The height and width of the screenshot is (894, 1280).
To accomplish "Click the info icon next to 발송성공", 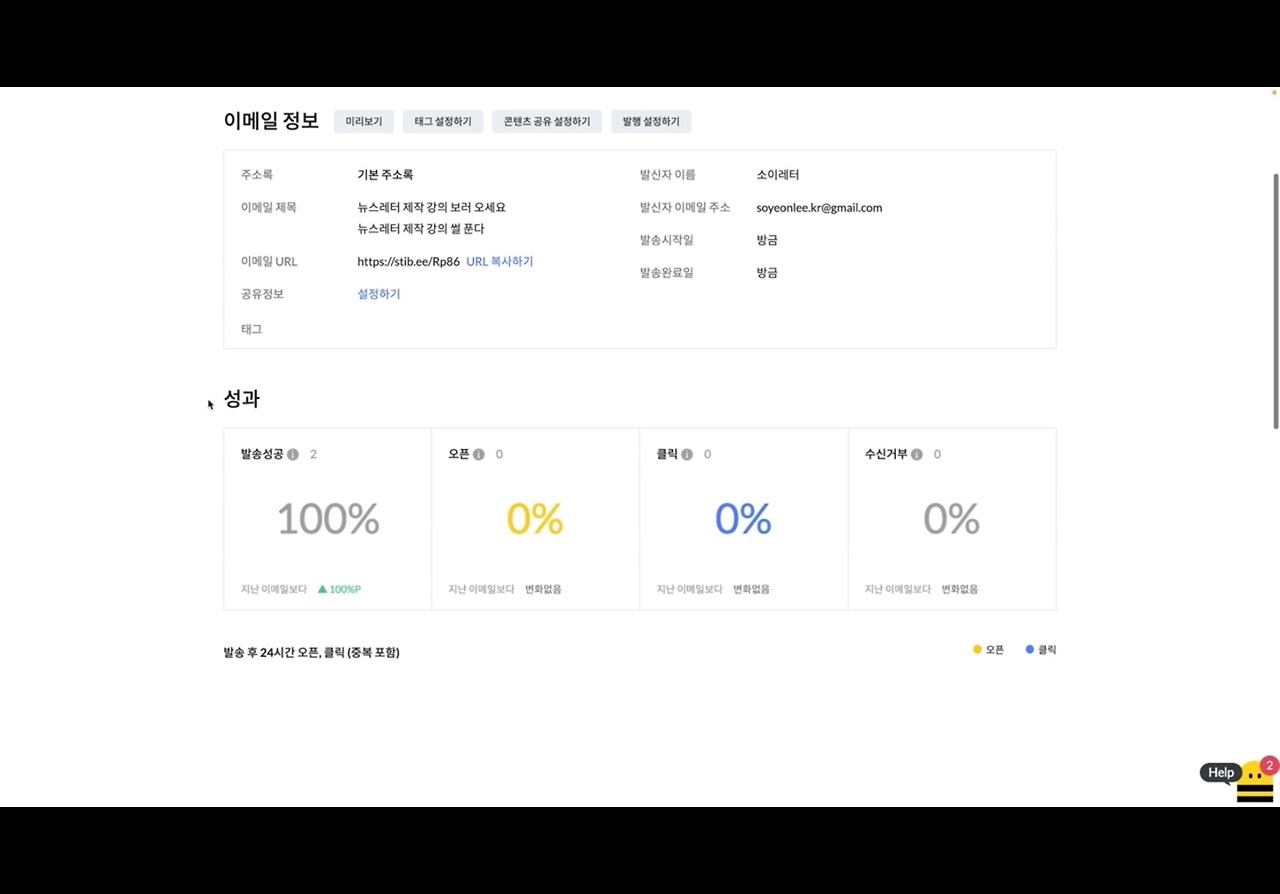I will tap(293, 454).
